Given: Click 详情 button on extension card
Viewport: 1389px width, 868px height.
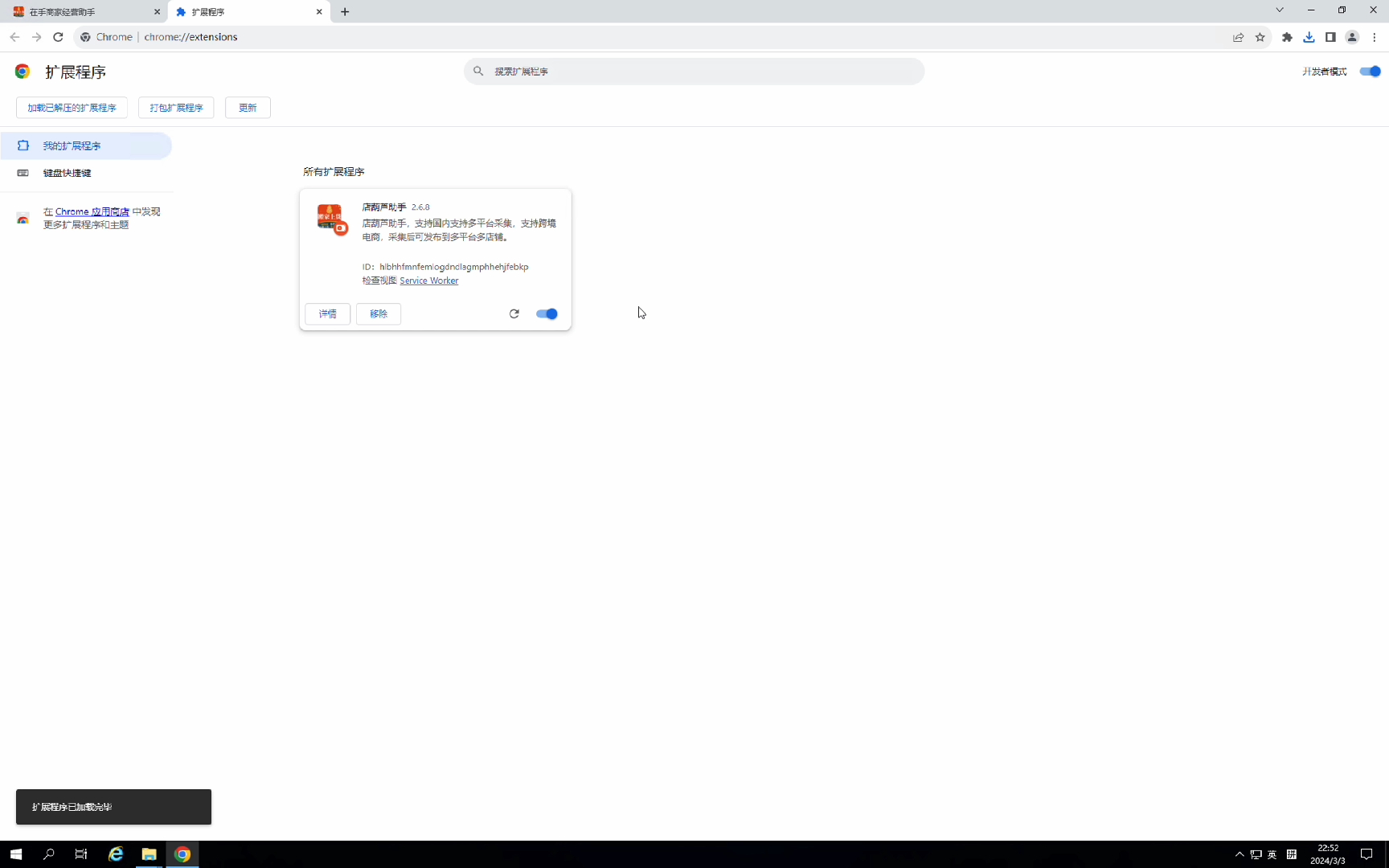Looking at the screenshot, I should click(328, 314).
